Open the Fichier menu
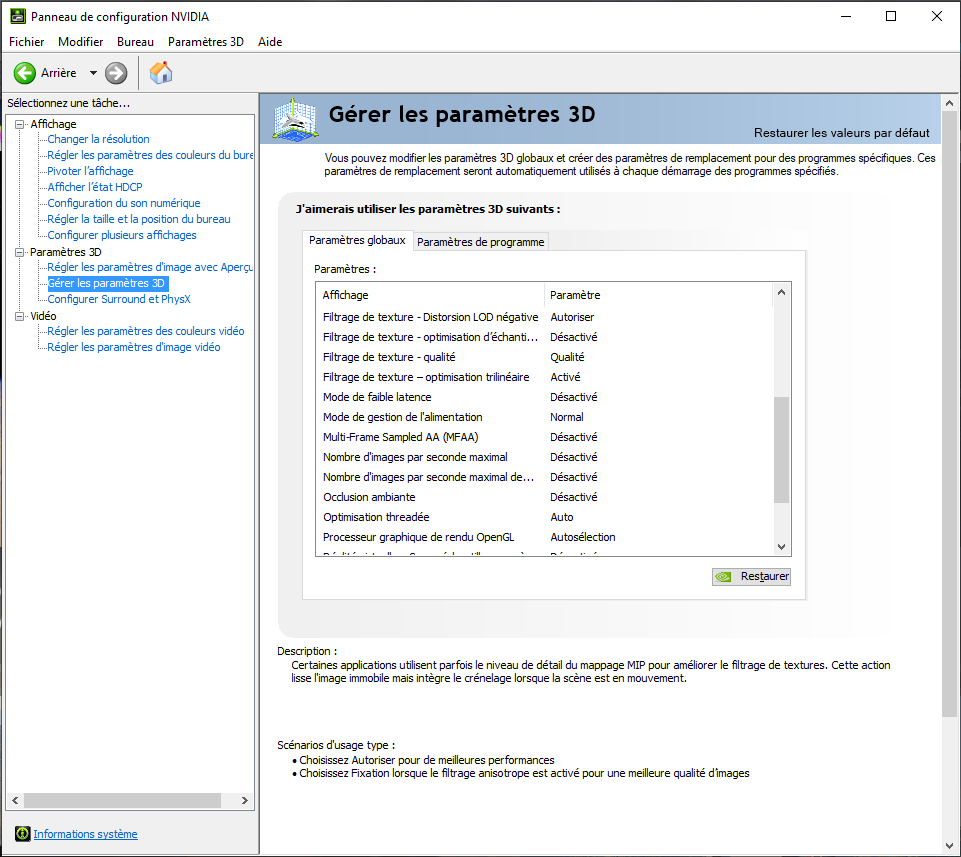 (x=26, y=42)
